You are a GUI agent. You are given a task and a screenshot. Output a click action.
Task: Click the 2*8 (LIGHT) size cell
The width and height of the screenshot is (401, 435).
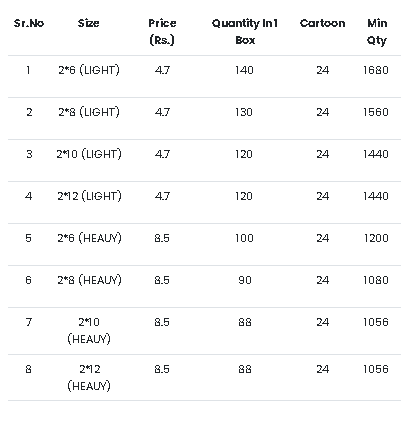pos(89,112)
